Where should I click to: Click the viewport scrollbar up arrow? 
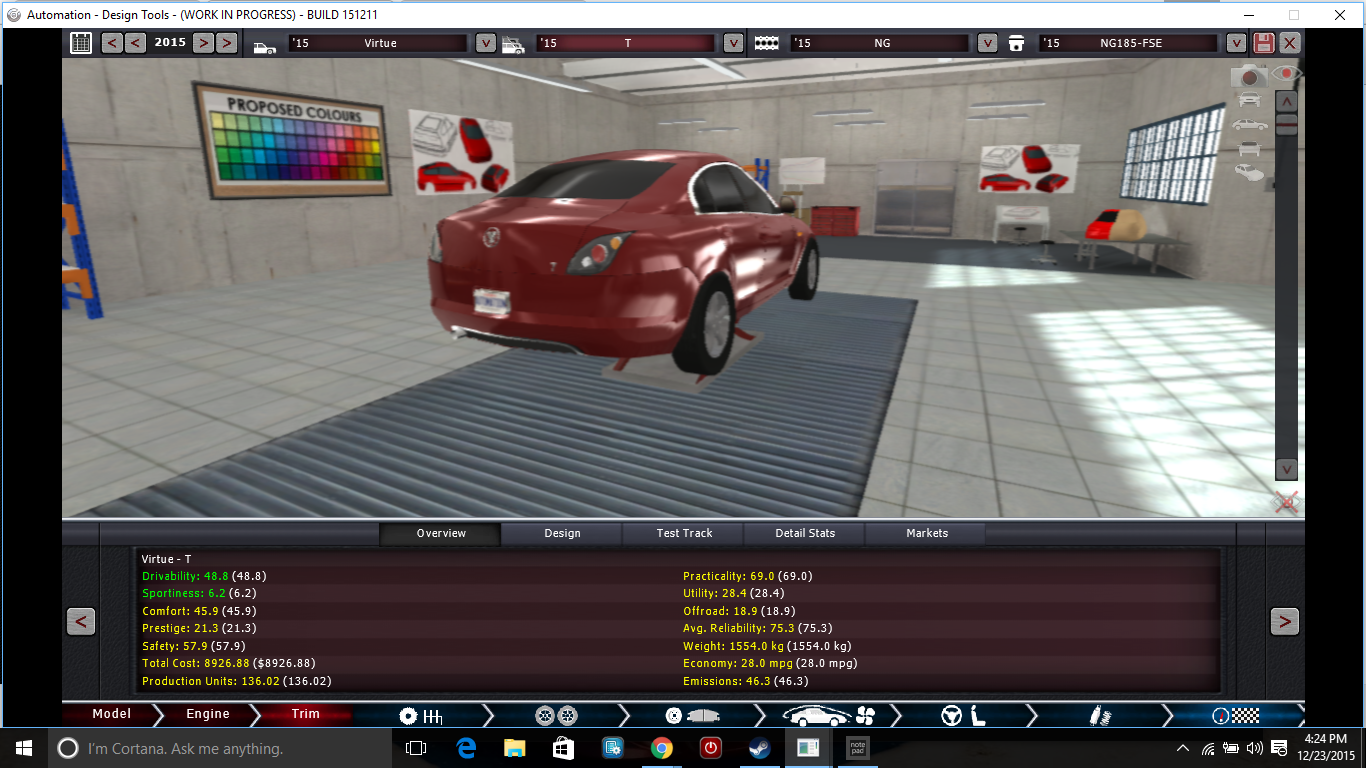(x=1287, y=101)
